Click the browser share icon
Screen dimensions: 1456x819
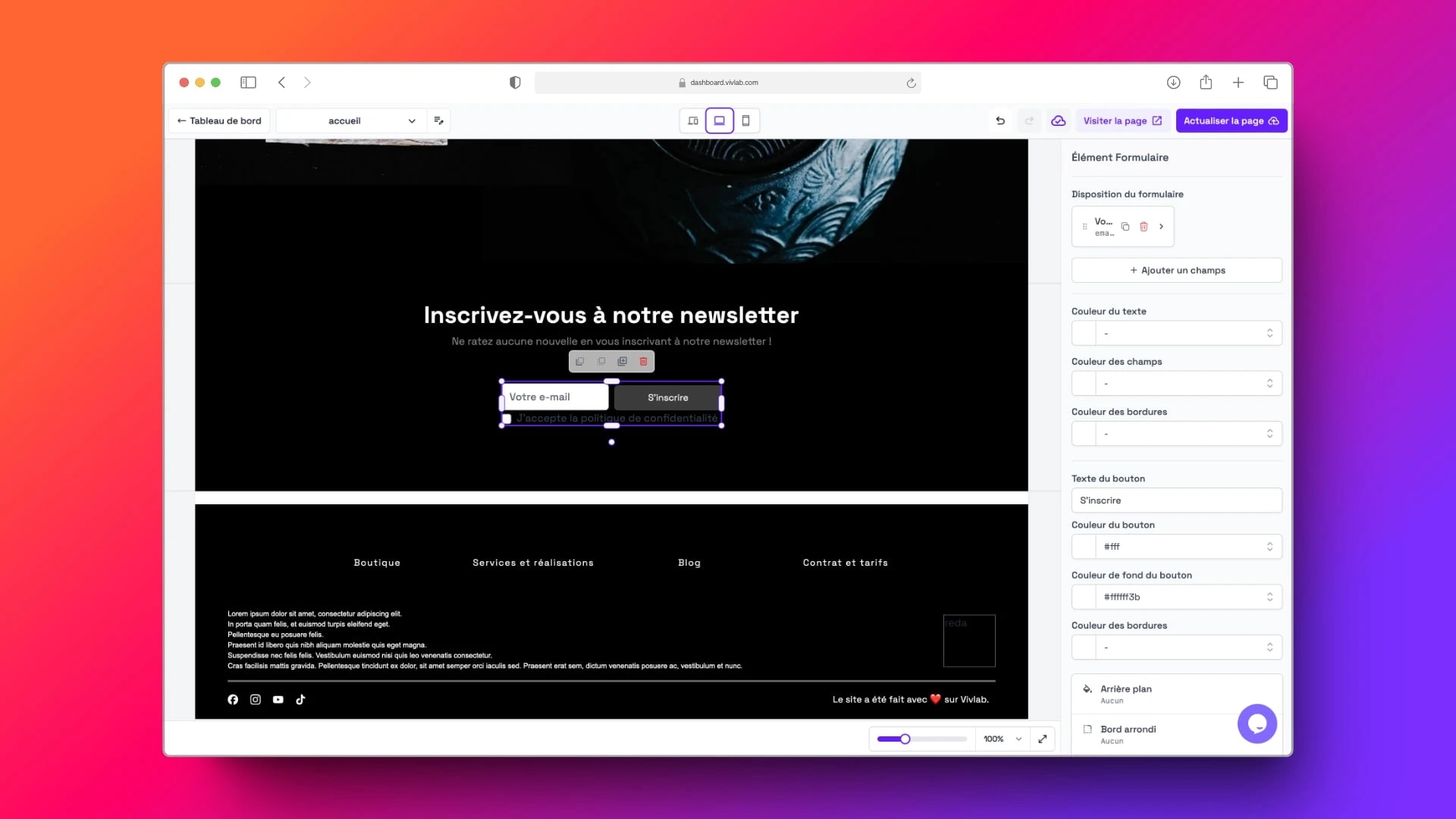click(x=1206, y=82)
